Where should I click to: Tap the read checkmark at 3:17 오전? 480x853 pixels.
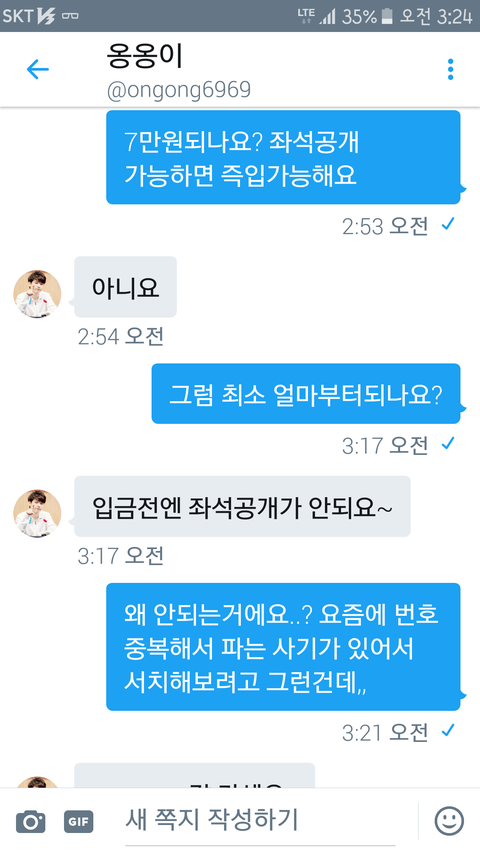tap(448, 444)
